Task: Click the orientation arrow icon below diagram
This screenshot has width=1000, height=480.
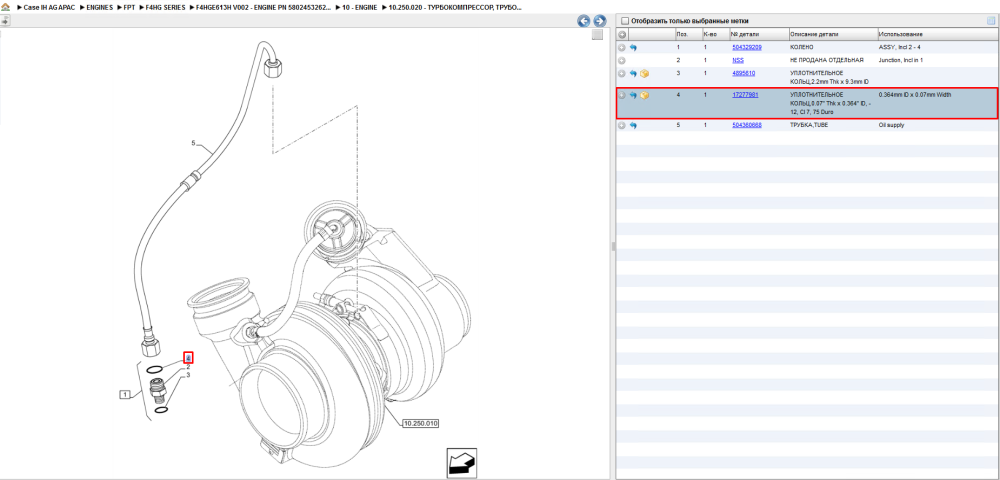Action: (x=461, y=462)
